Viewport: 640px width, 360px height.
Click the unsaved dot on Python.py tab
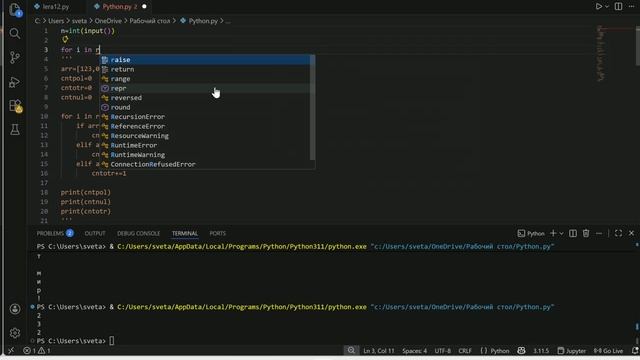144,7
